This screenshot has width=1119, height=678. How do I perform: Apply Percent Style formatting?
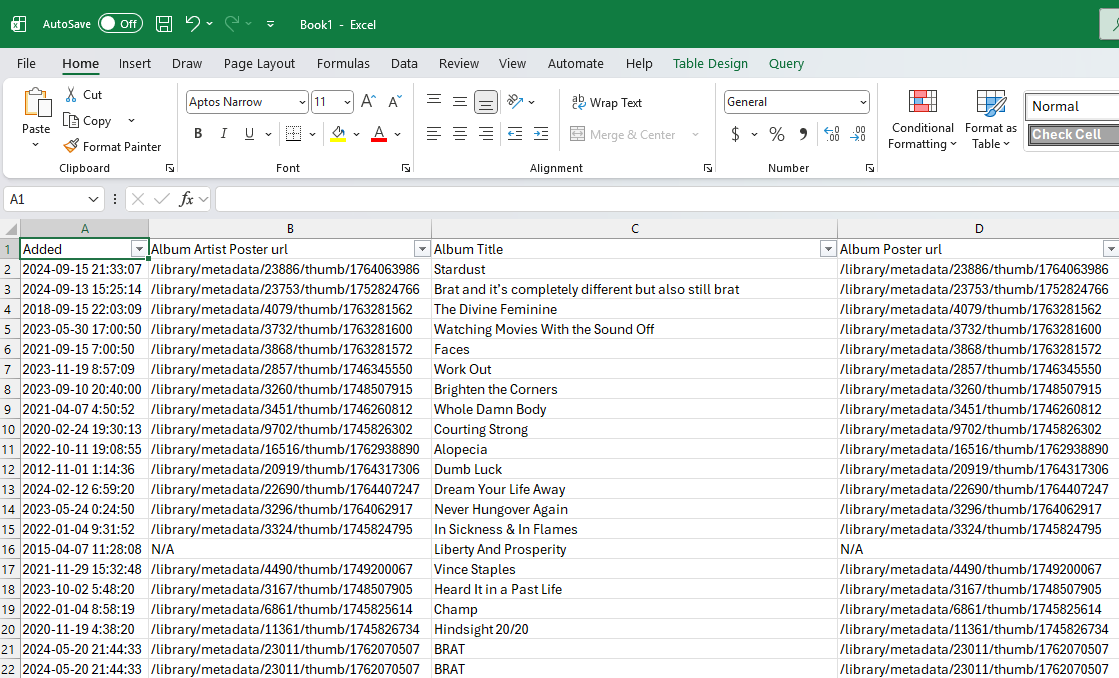tap(777, 133)
